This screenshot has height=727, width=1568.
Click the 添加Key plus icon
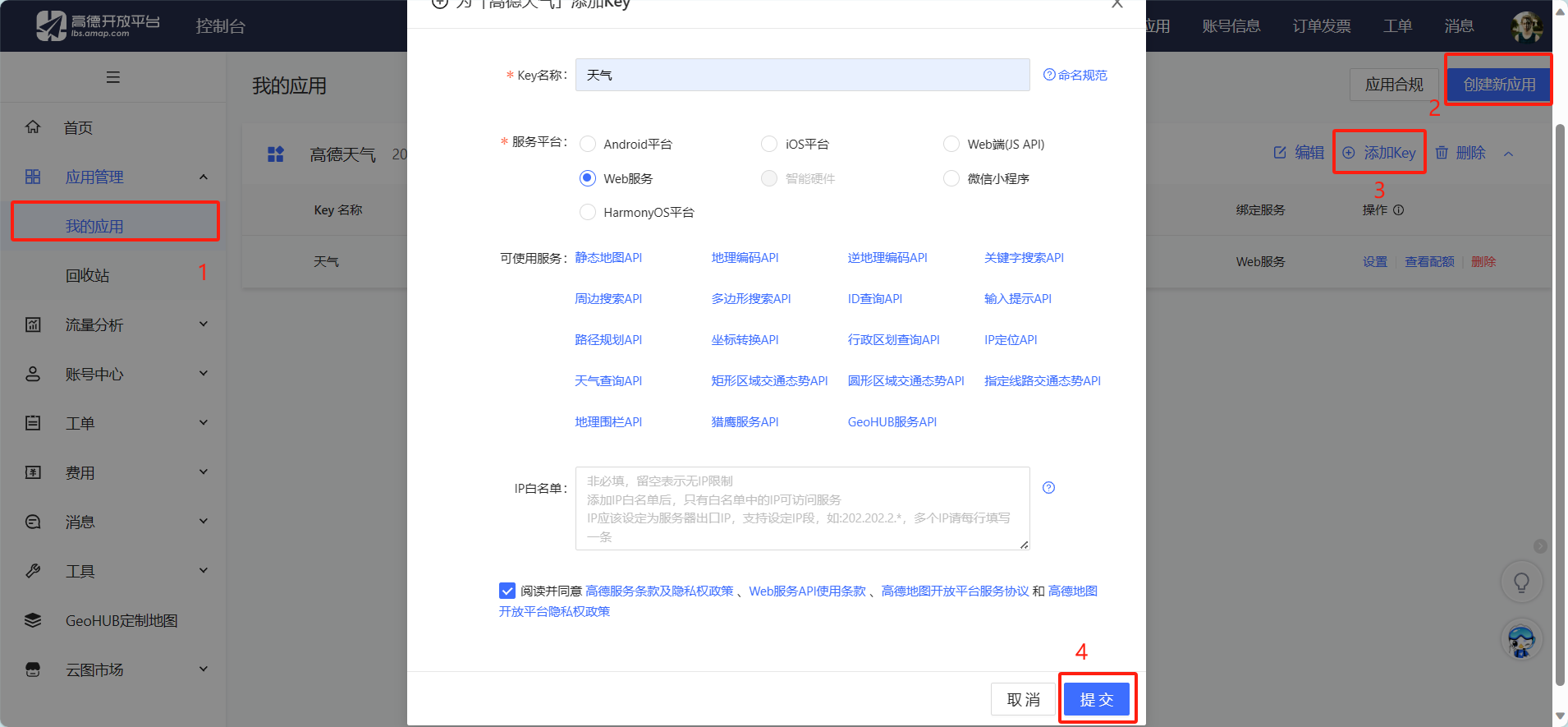click(1349, 153)
